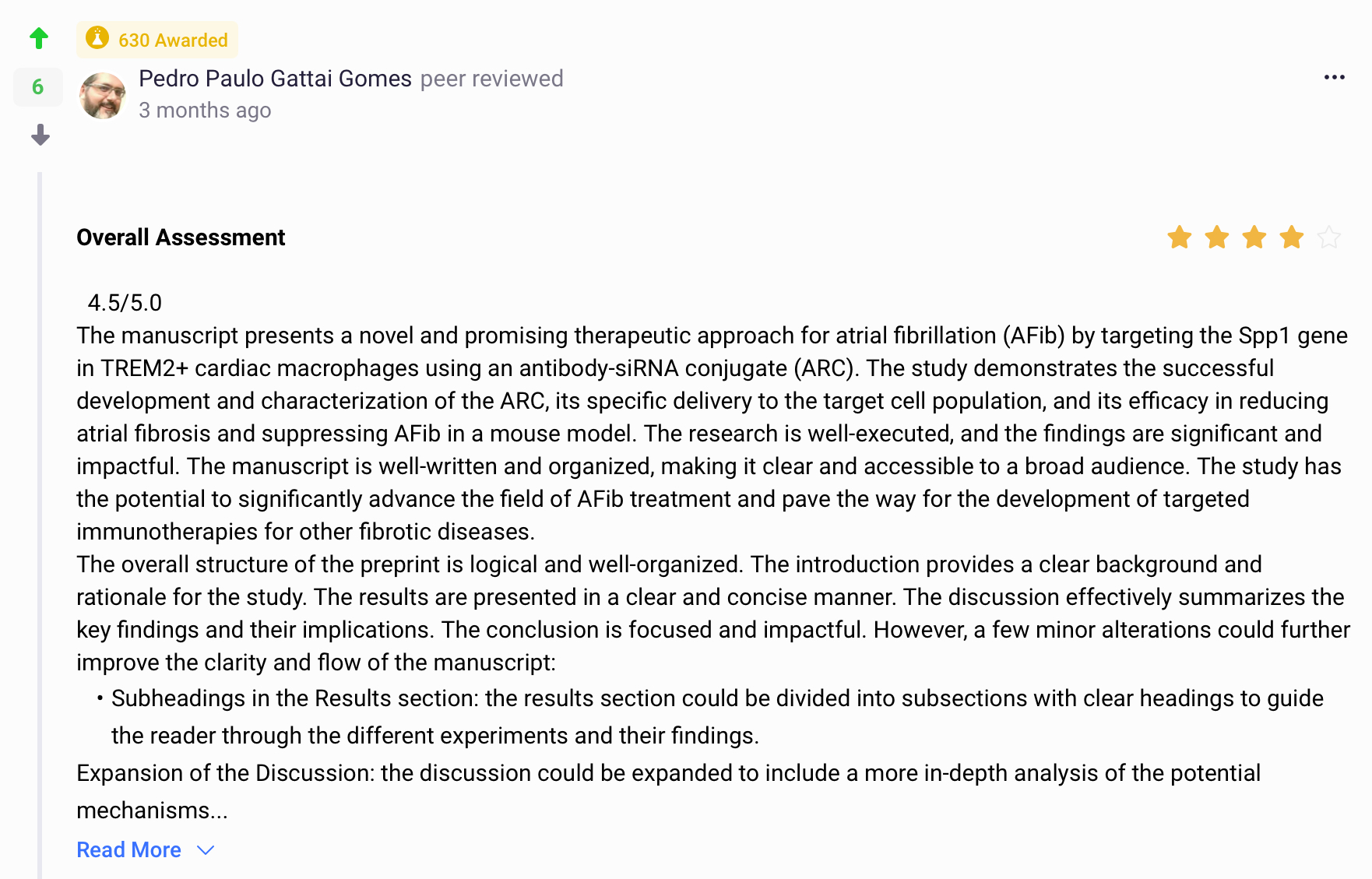
Task: Click the vote count number 6
Action: [x=37, y=86]
